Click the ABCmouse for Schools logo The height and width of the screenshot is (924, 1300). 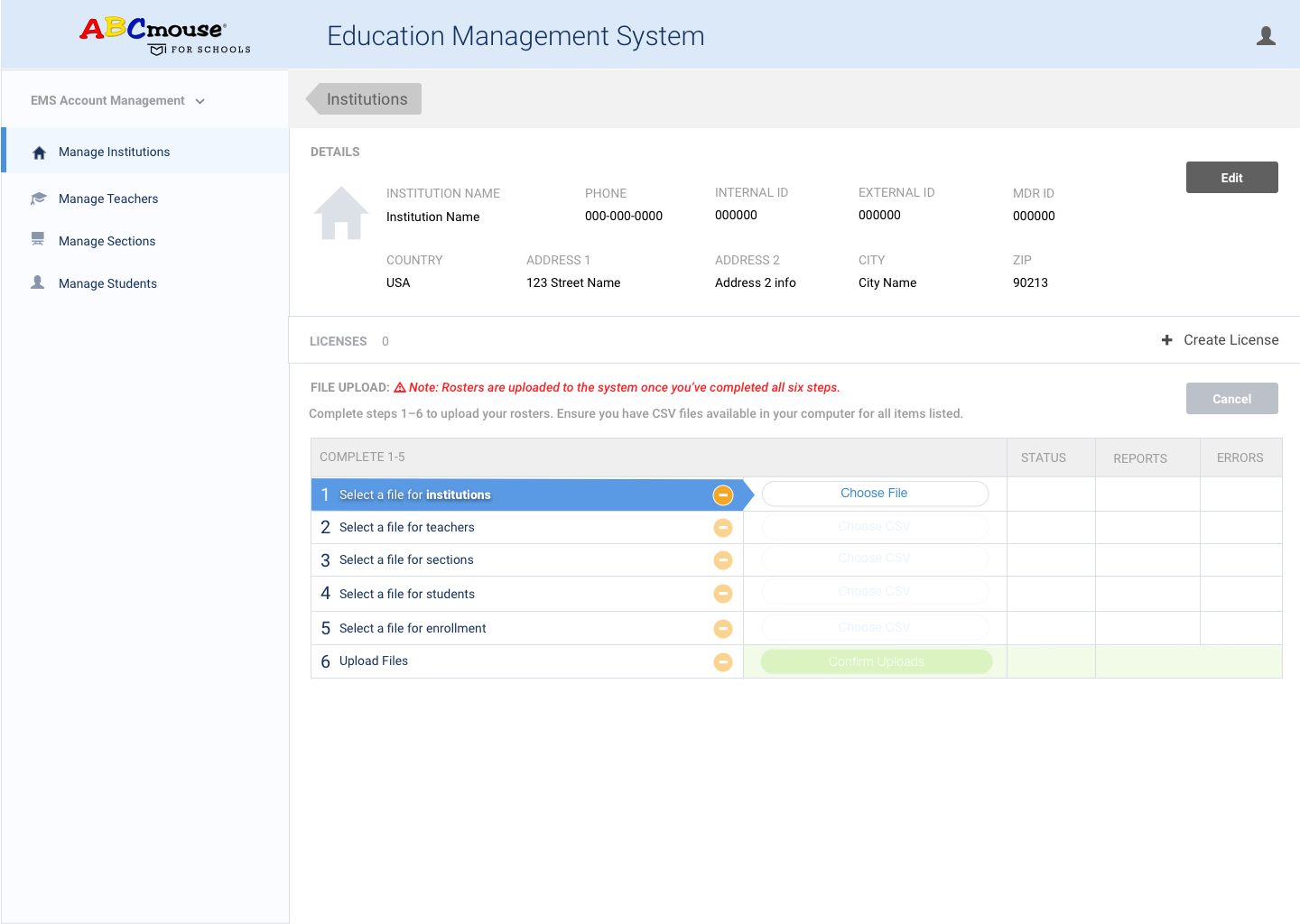pos(165,36)
